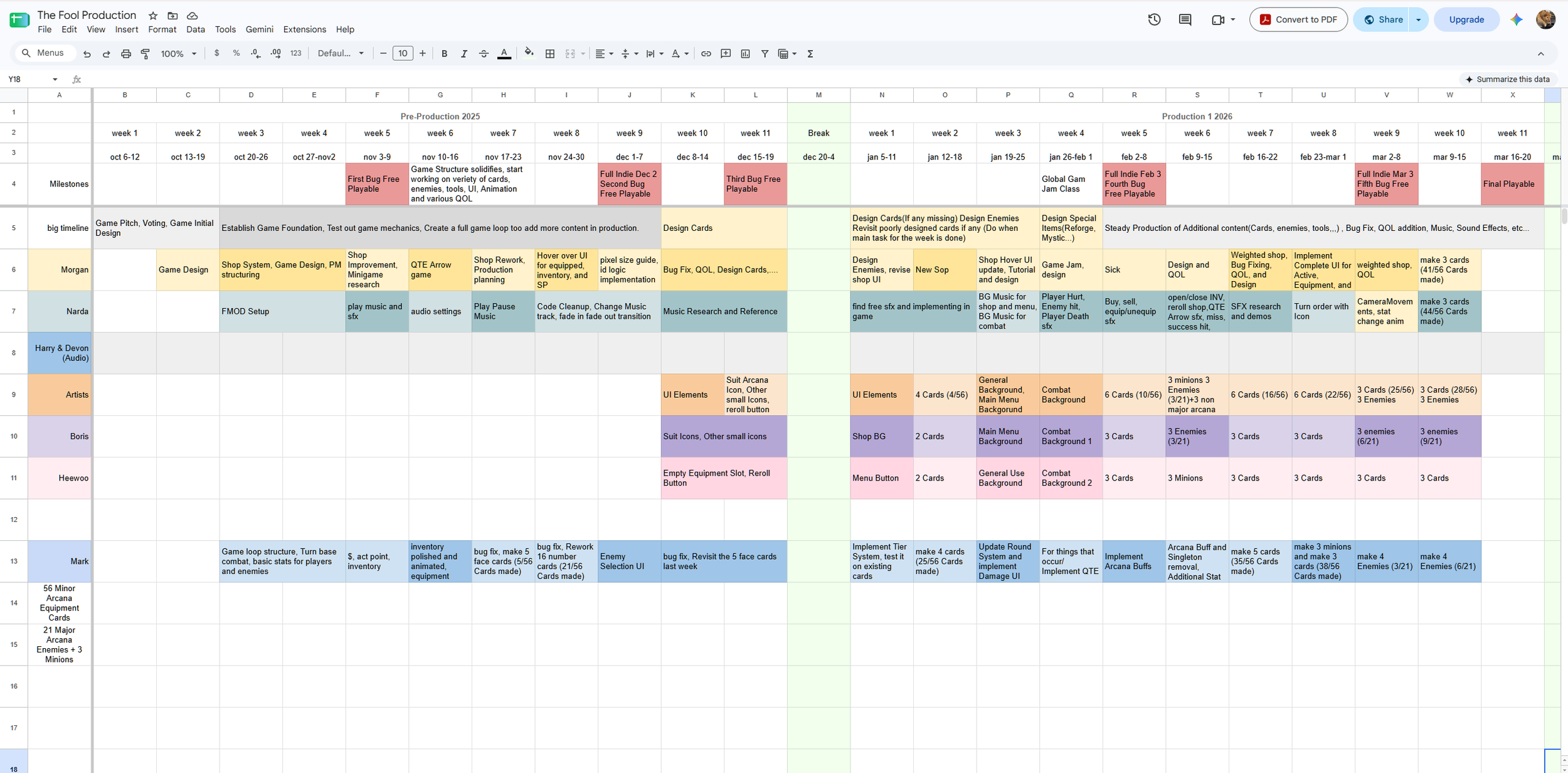
Task: Increase font size with plus
Action: click(423, 53)
